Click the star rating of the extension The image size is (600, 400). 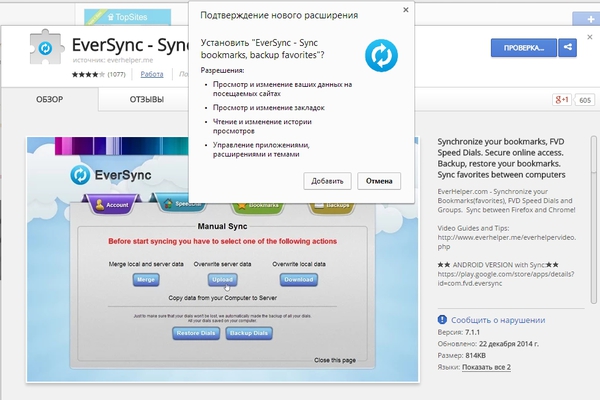tap(85, 75)
